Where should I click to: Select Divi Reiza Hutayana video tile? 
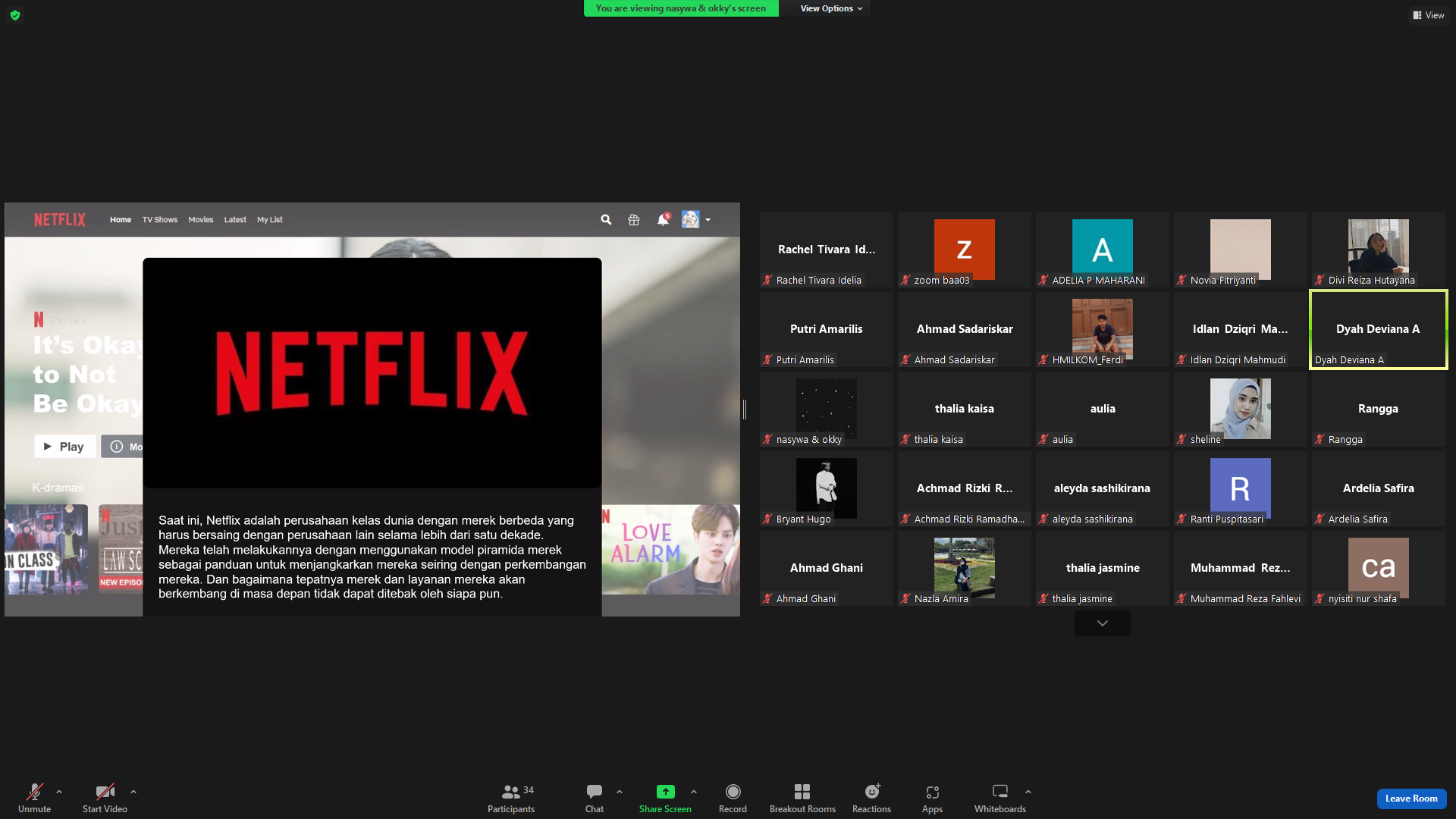pos(1379,249)
